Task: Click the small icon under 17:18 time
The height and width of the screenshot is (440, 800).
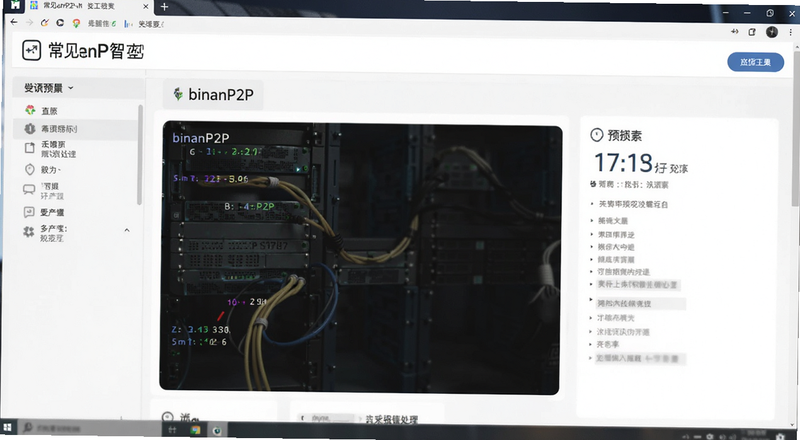Action: coord(593,184)
